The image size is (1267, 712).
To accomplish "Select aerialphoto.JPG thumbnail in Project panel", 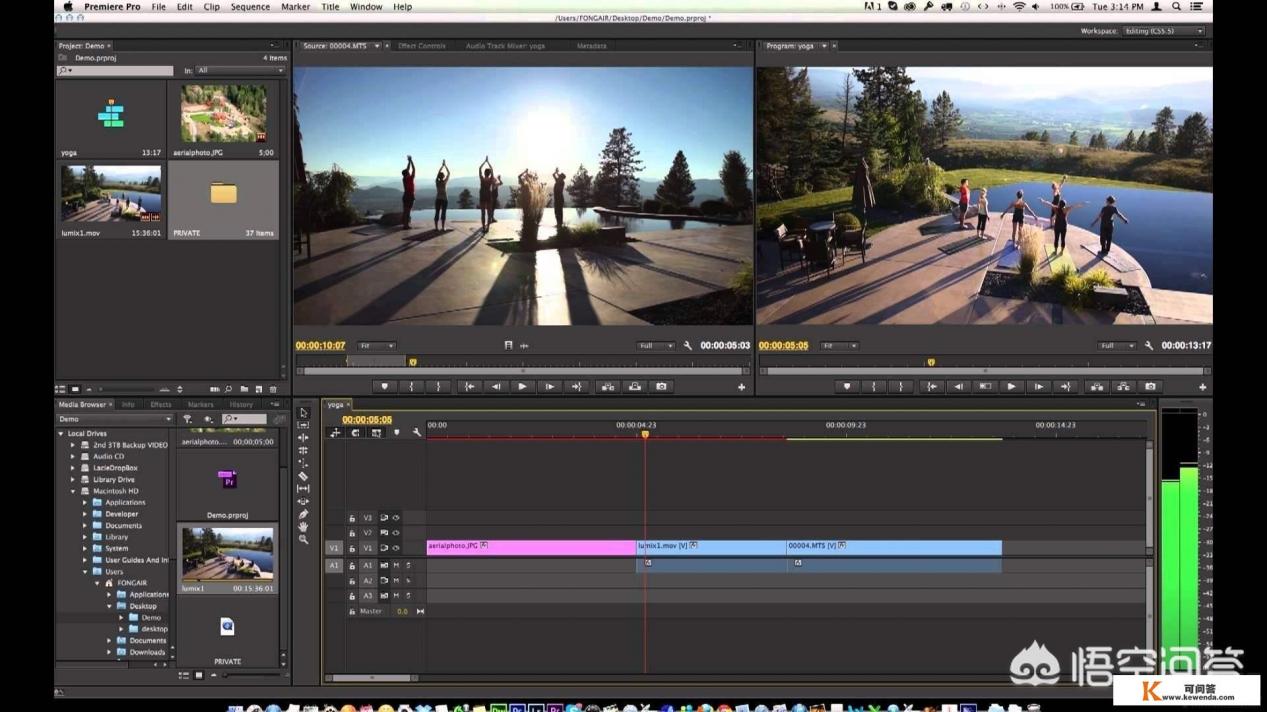I will (x=223, y=113).
